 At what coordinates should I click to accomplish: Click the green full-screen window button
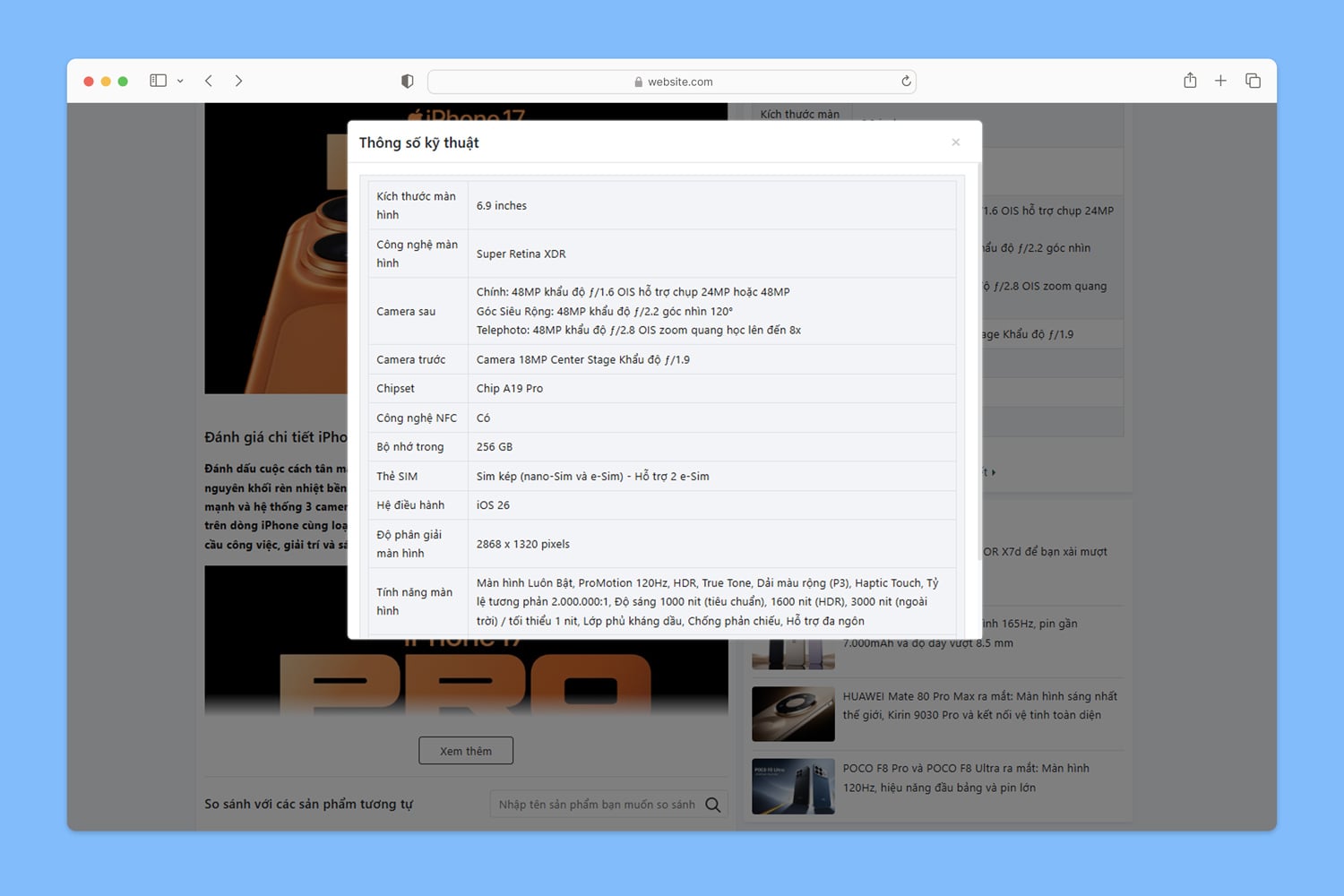click(123, 82)
